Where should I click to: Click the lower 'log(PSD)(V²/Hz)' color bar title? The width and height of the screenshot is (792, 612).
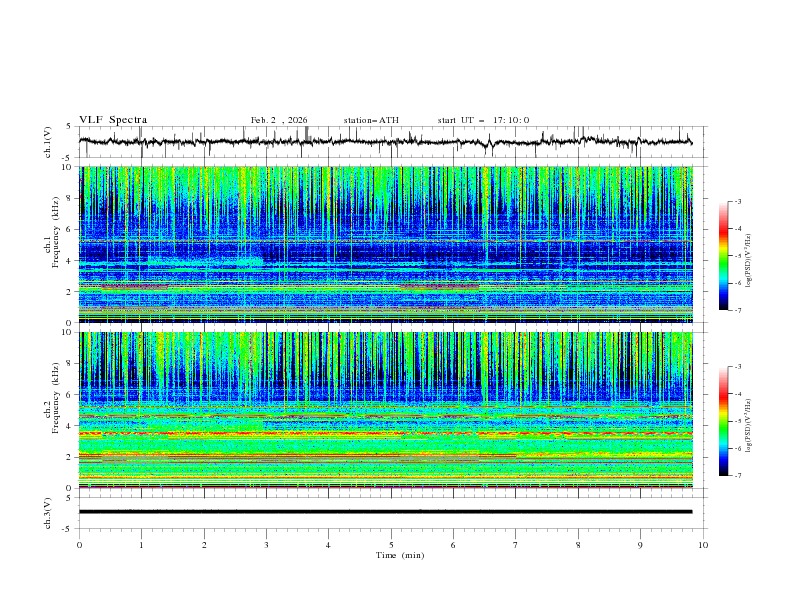tap(749, 426)
